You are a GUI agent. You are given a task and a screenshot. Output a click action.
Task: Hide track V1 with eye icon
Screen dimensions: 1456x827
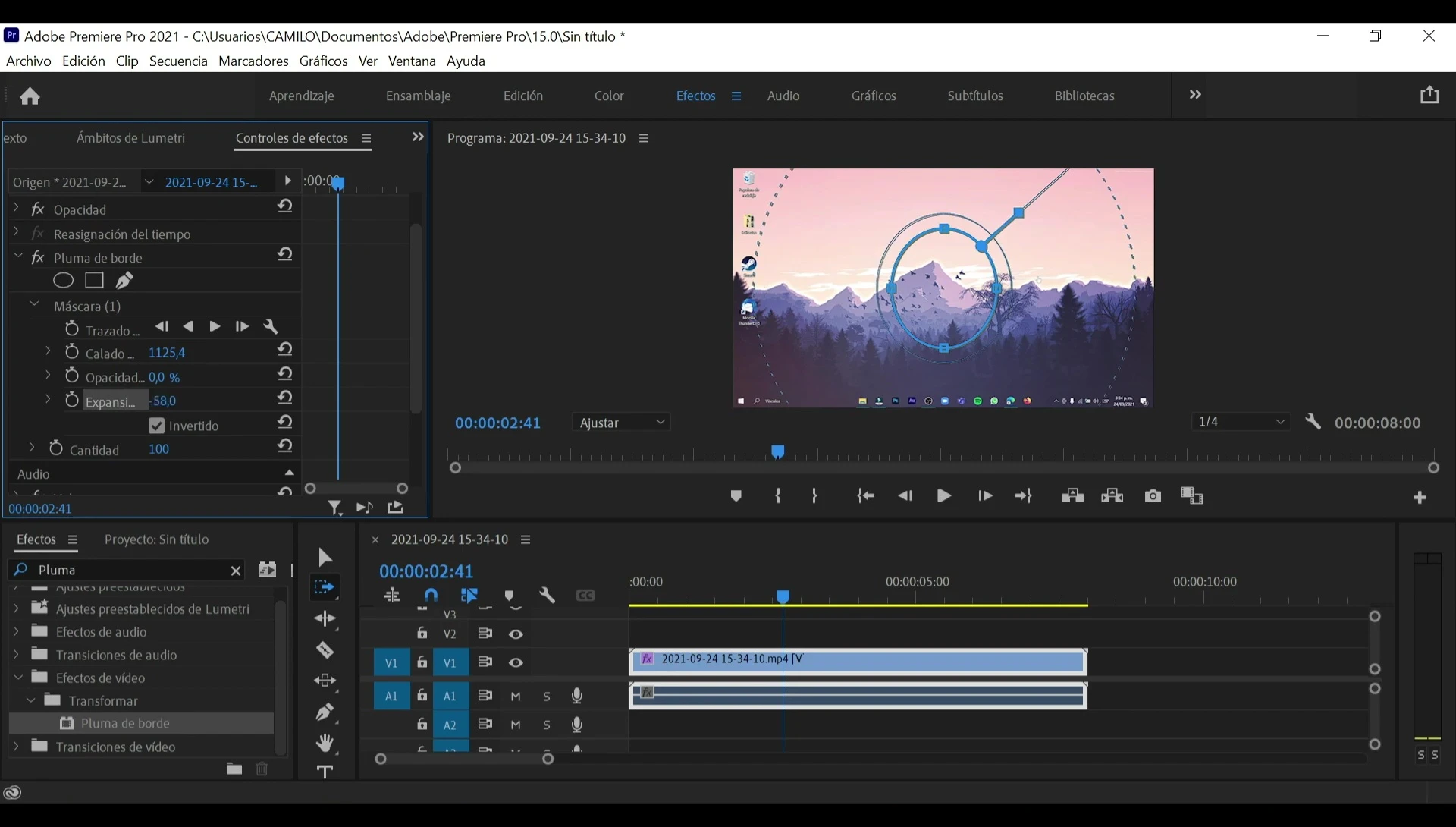tap(516, 663)
